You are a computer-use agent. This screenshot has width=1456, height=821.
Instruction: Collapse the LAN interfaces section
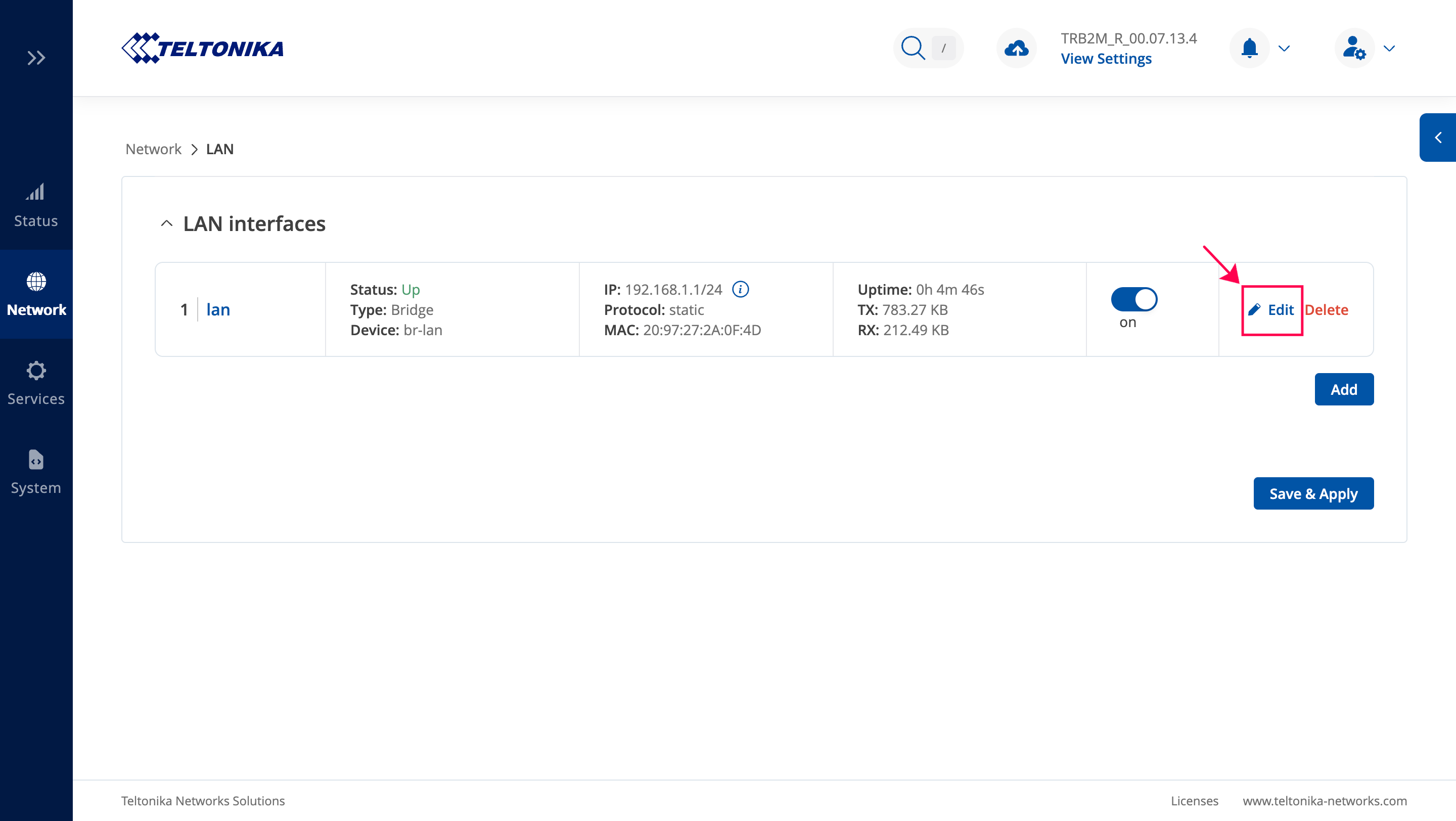pyautogui.click(x=167, y=224)
